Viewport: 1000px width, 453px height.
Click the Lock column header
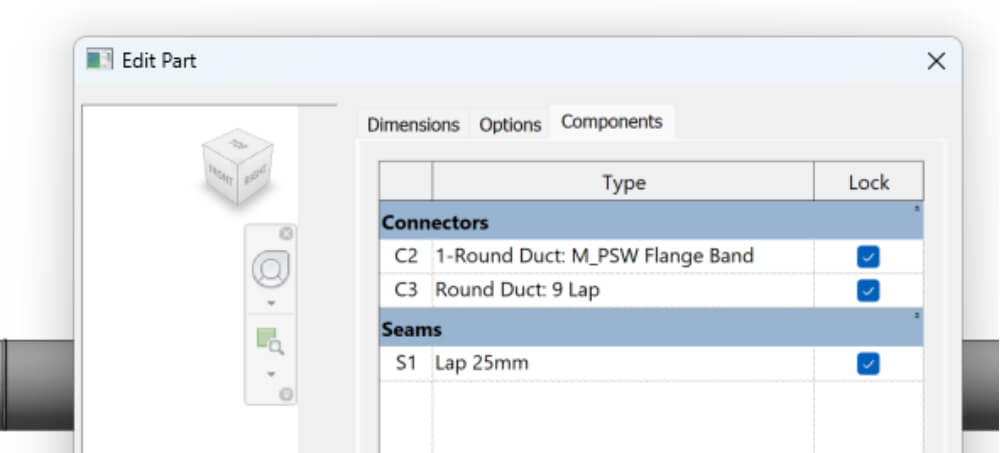click(x=869, y=182)
